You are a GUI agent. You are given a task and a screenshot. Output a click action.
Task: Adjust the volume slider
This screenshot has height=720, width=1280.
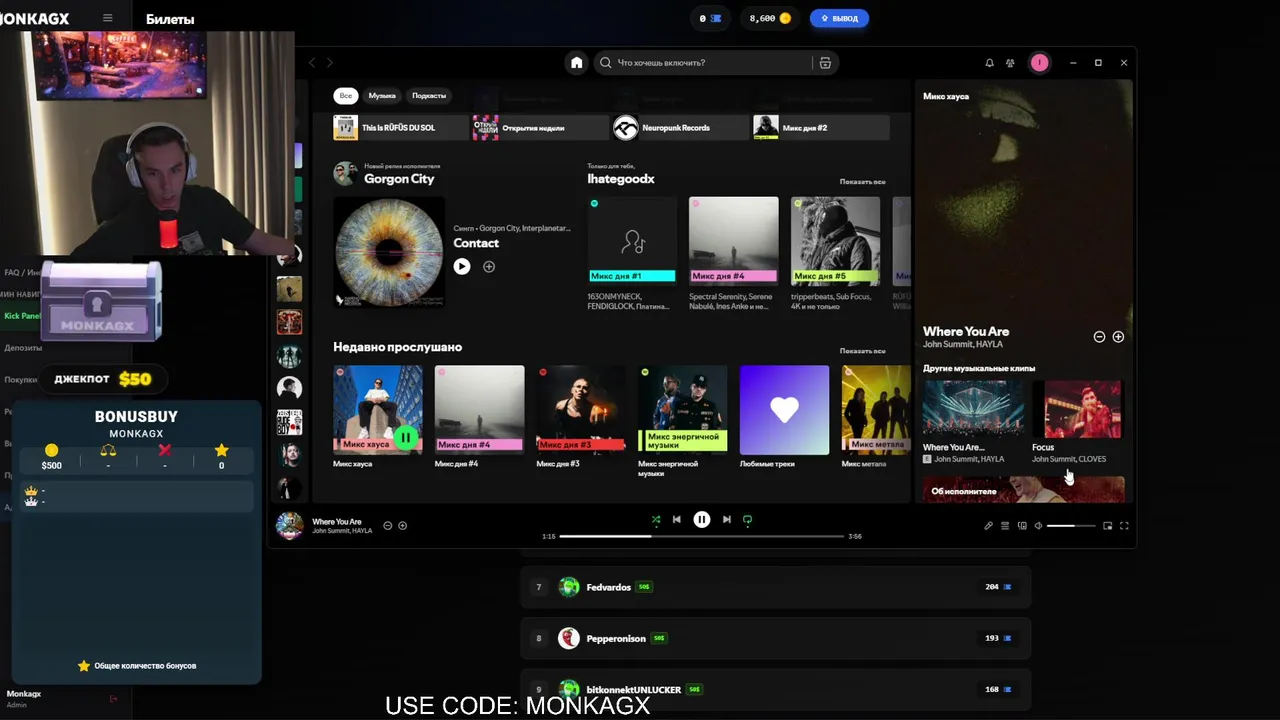pyautogui.click(x=1071, y=525)
